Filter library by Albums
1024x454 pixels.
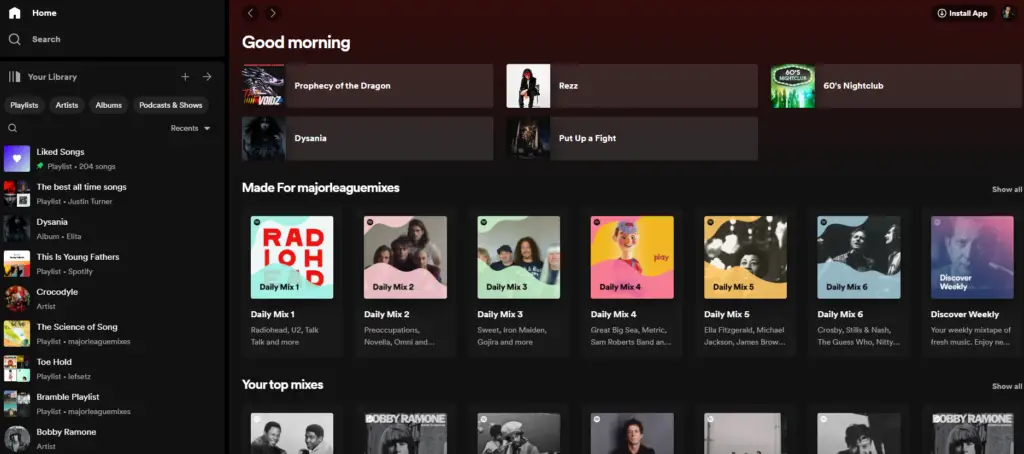pos(108,105)
